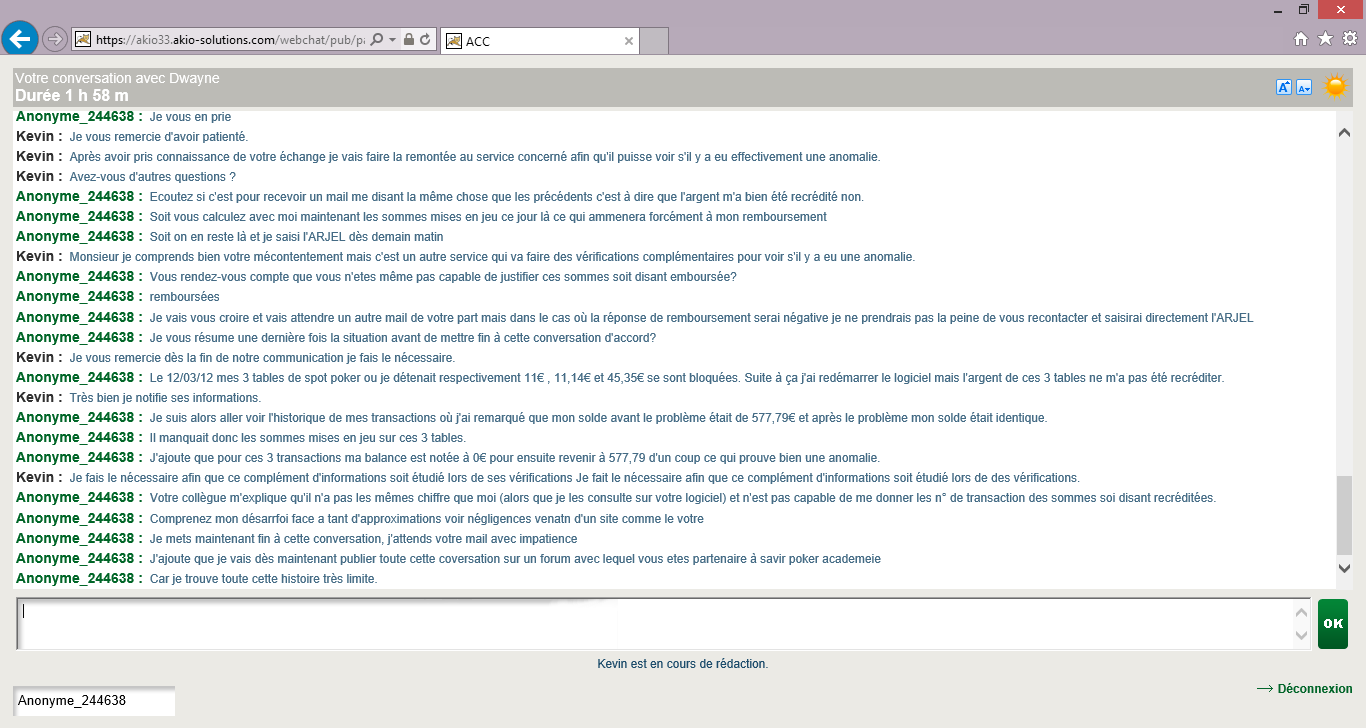Image resolution: width=1366 pixels, height=728 pixels.
Task: Click the chat scrollbar thumb
Action: (1344, 515)
